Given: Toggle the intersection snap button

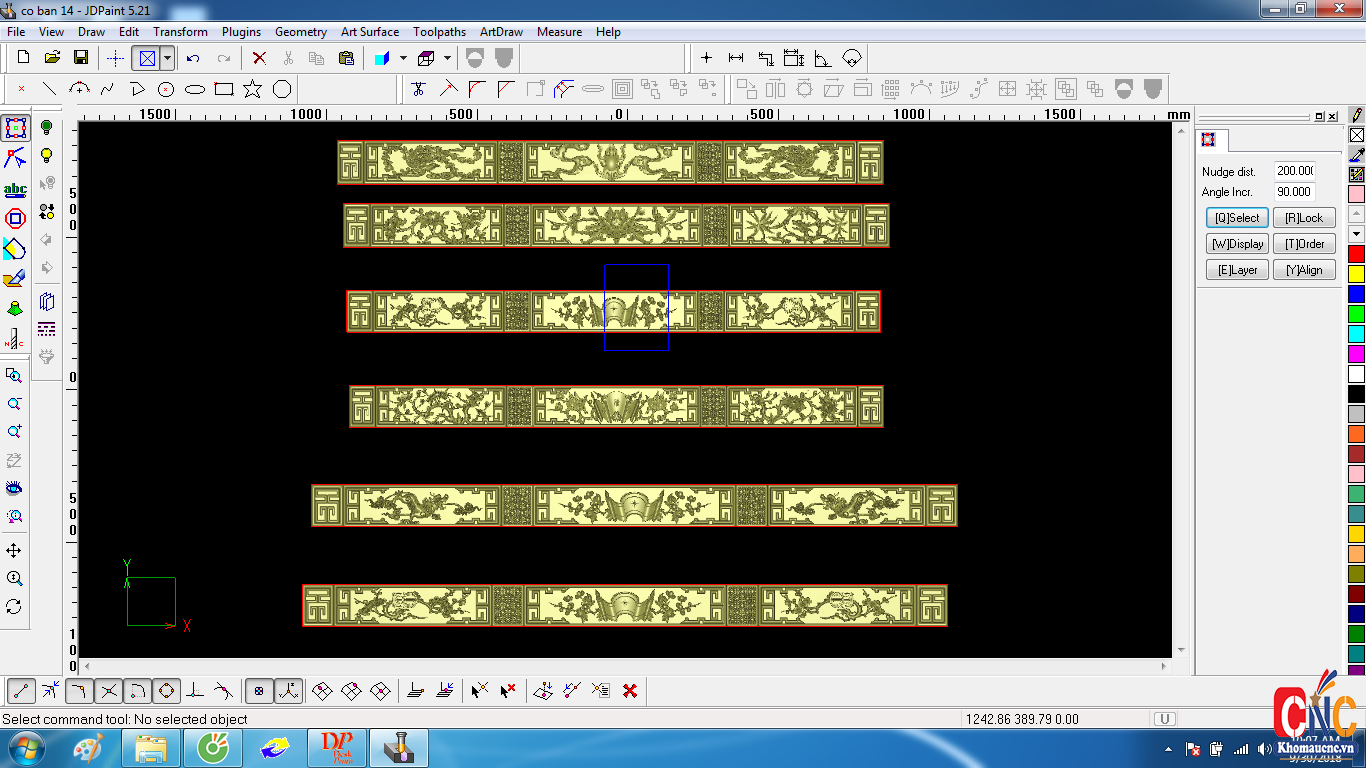Looking at the screenshot, I should [109, 690].
